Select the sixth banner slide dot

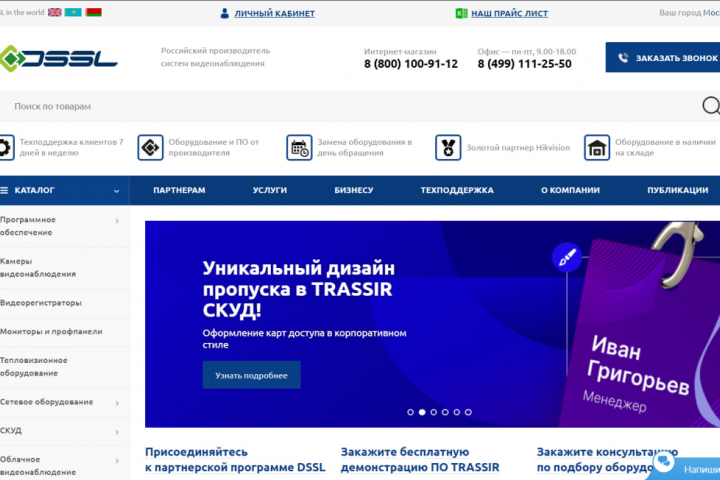pyautogui.click(x=468, y=412)
